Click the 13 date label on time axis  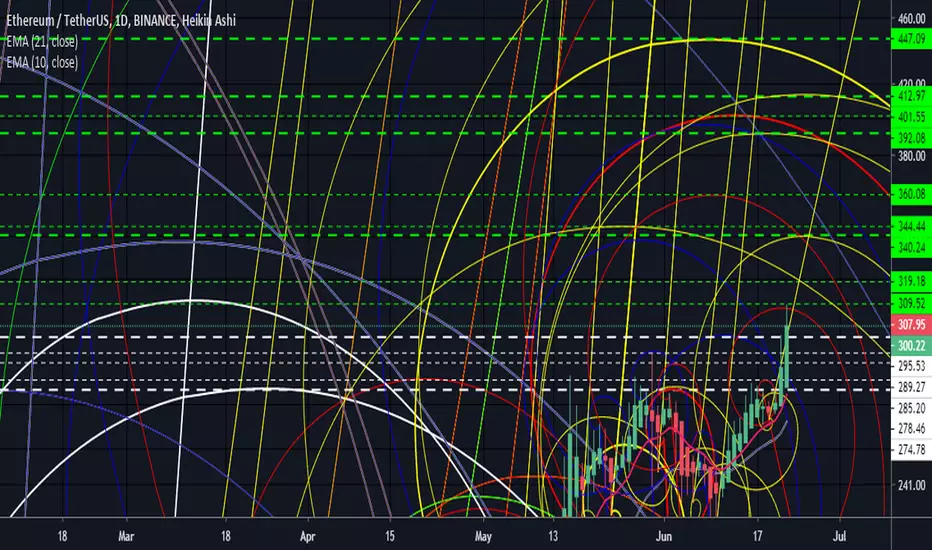click(553, 536)
